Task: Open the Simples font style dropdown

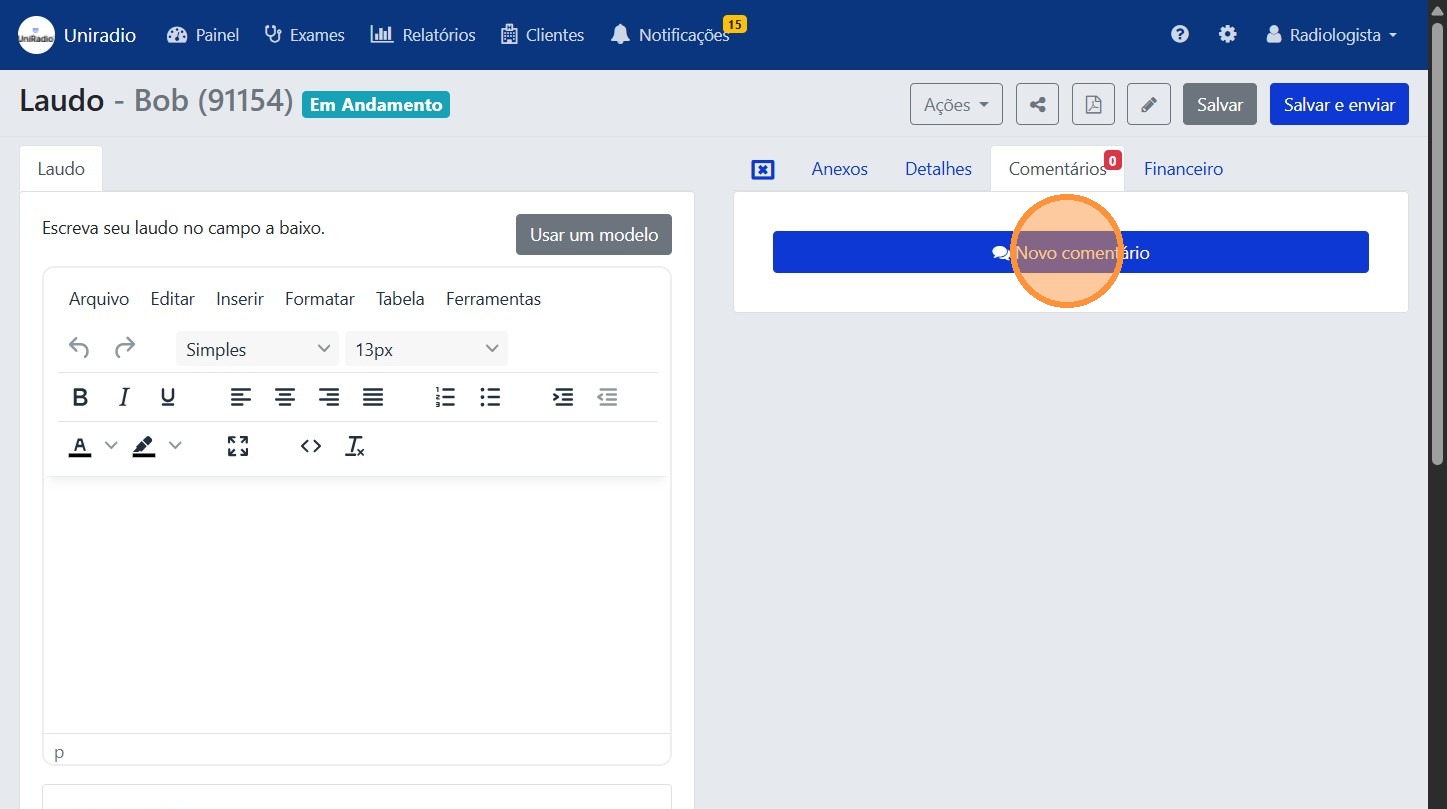Action: [x=257, y=349]
